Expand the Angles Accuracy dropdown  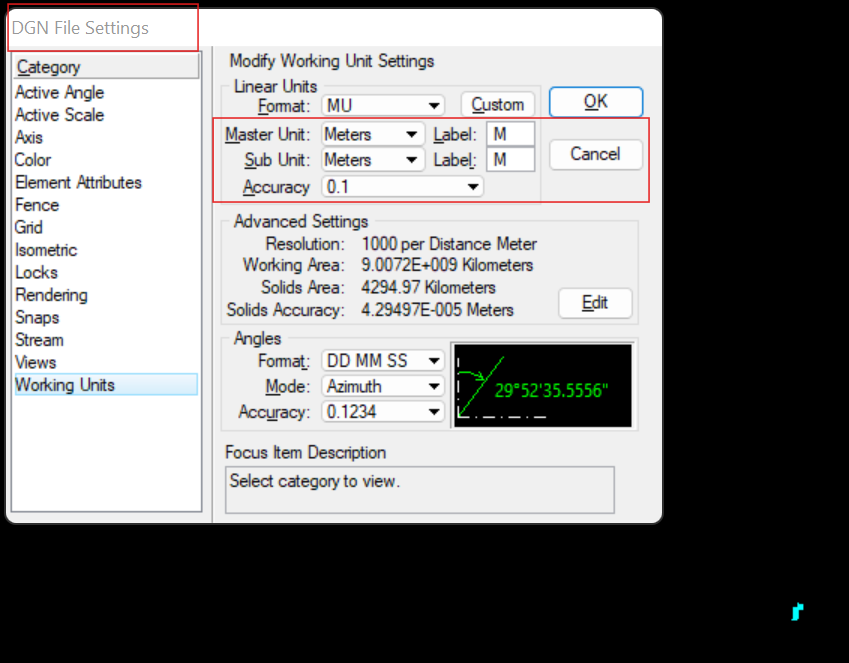(382, 412)
